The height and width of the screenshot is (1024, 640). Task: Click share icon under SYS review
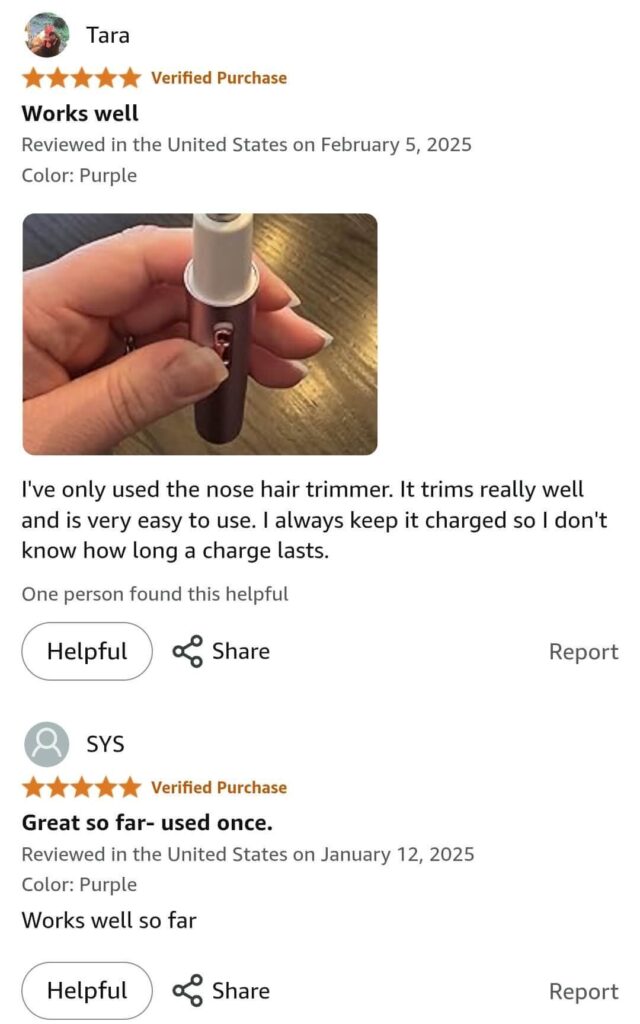point(187,991)
